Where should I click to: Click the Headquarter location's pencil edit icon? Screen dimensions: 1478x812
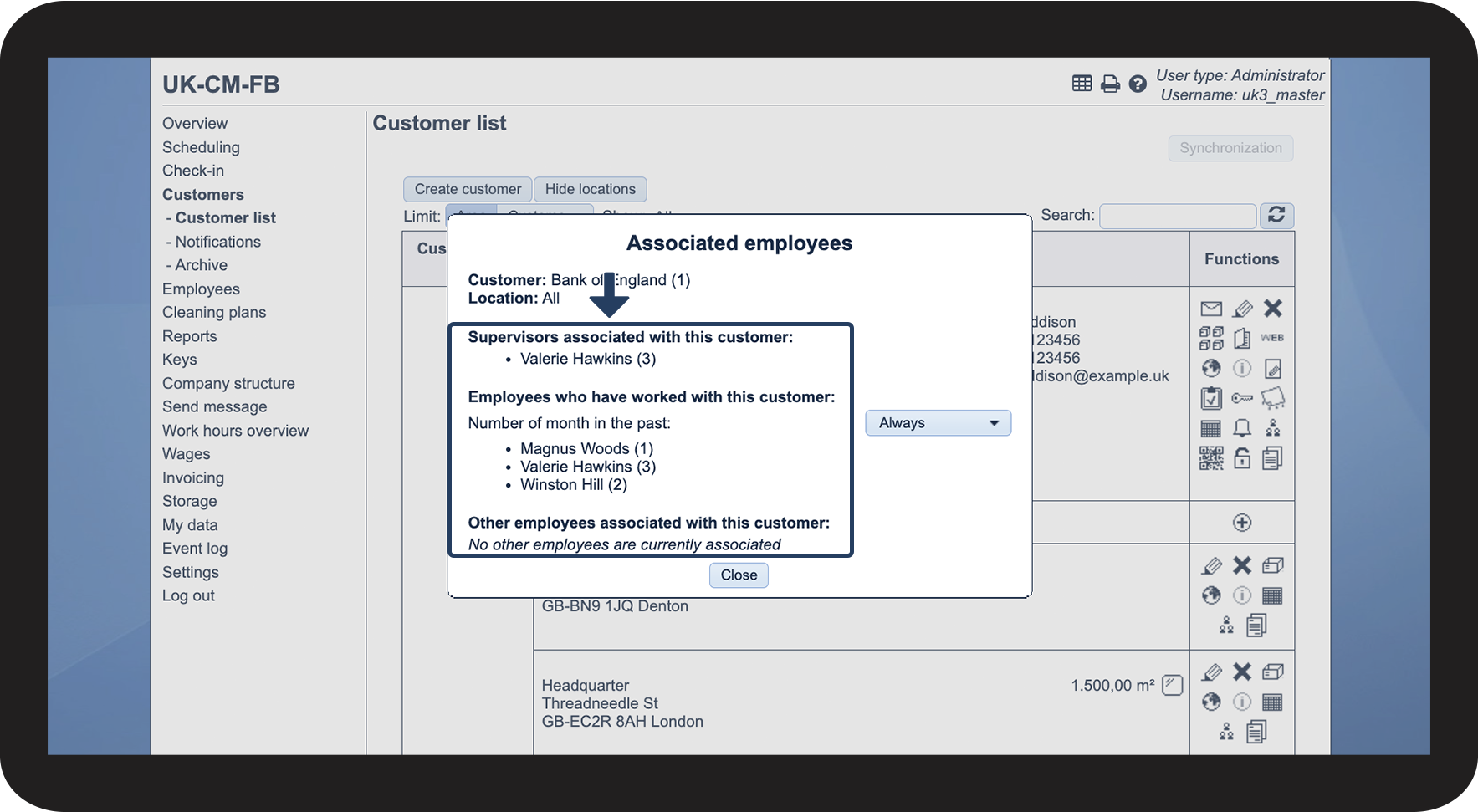[x=1212, y=672]
